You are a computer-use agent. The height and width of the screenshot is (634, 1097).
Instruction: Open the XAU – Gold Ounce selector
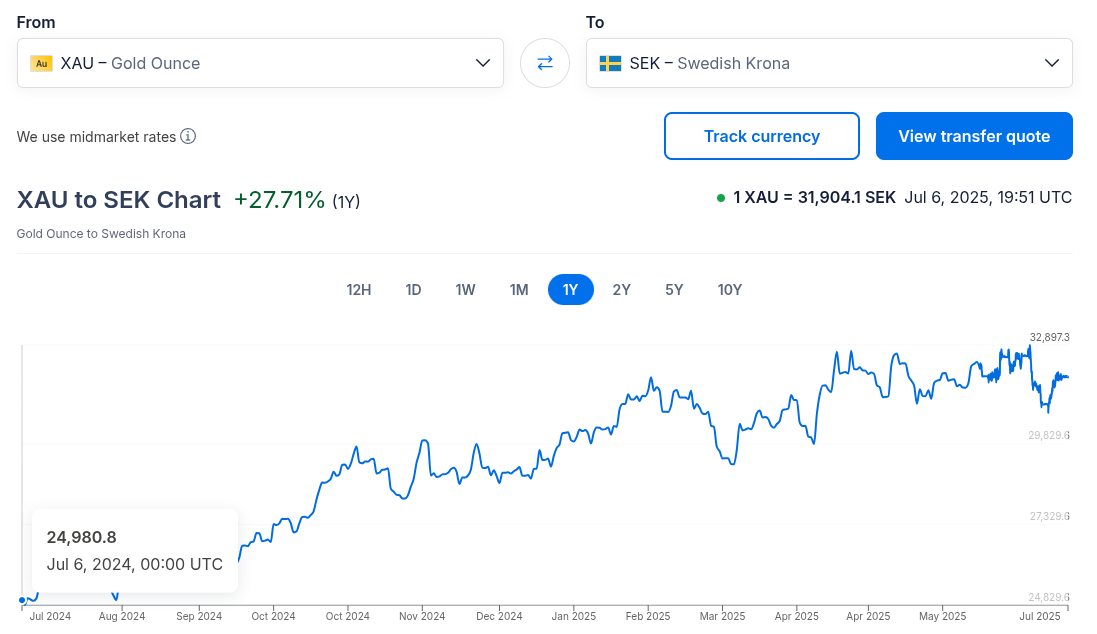click(x=260, y=63)
